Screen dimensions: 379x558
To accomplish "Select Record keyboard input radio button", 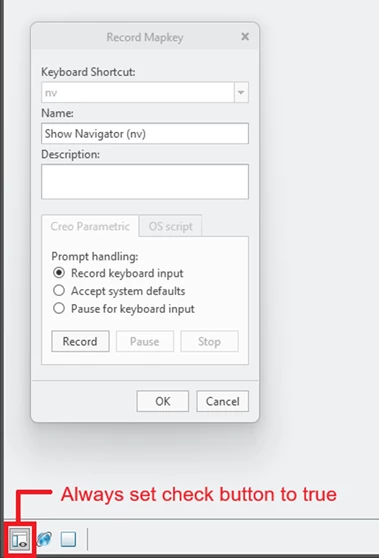I will tap(59, 273).
